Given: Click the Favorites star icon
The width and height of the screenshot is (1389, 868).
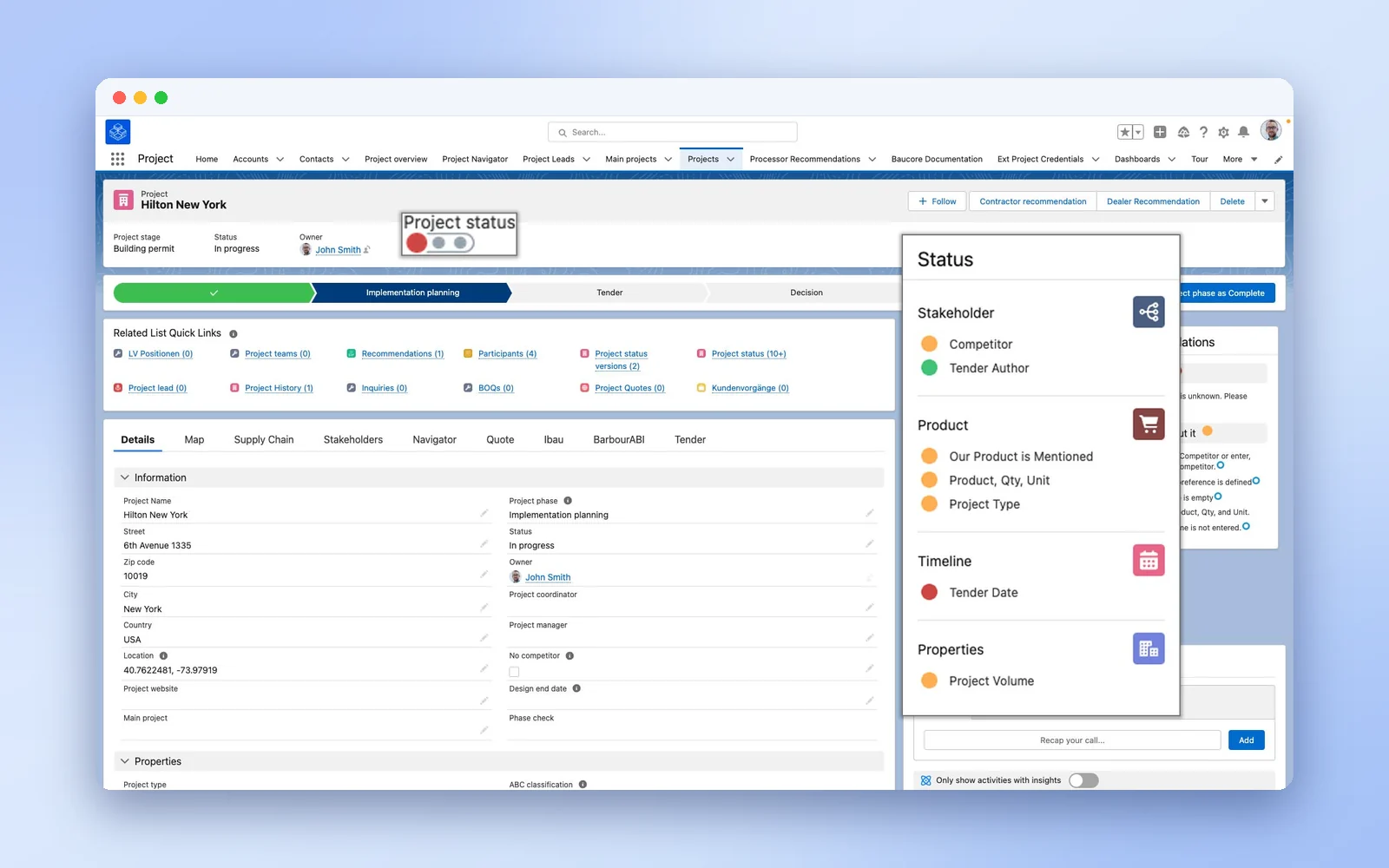Looking at the screenshot, I should (x=1124, y=132).
